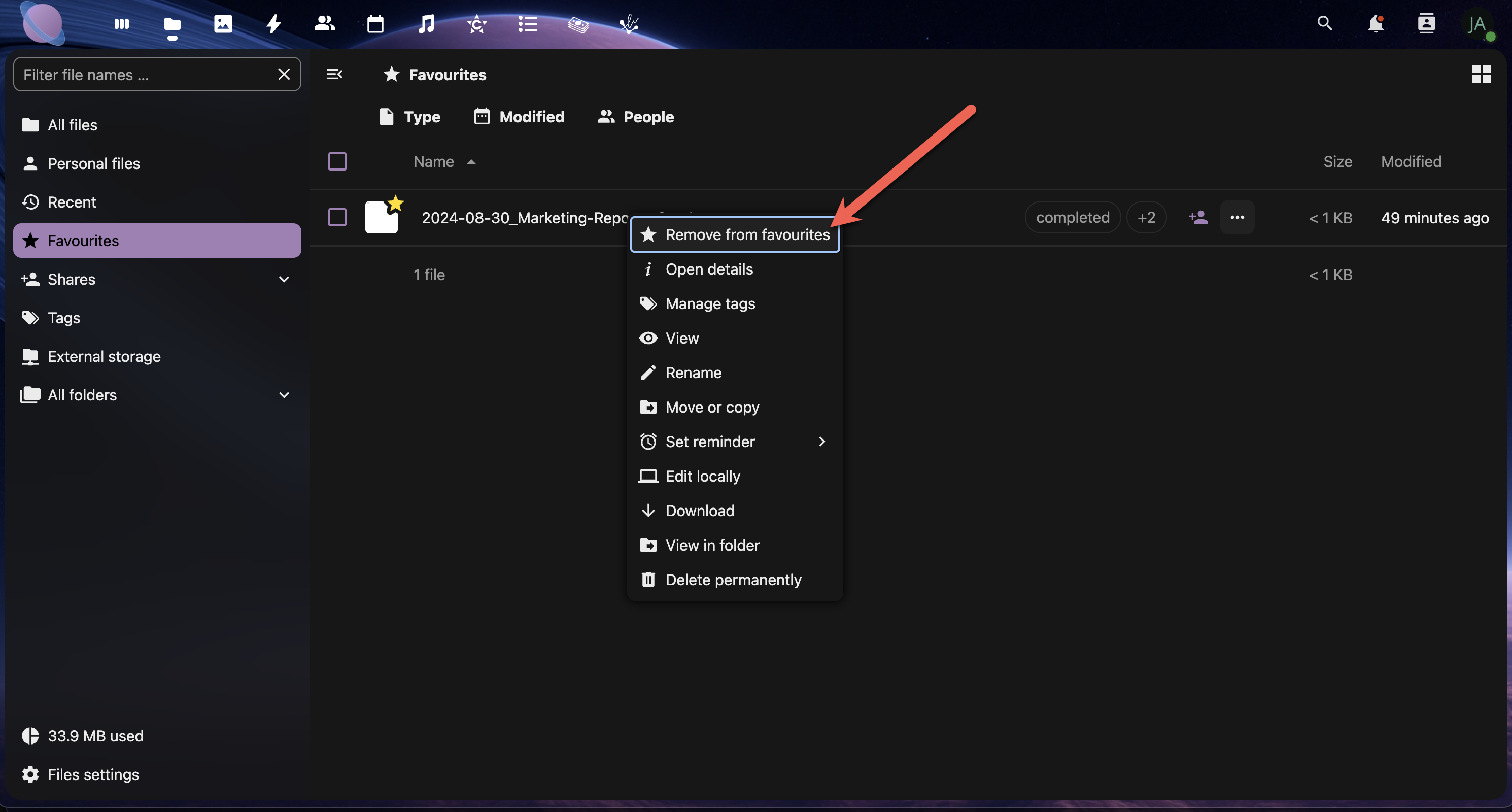Open the Music app icon
This screenshot has width=1512, height=812.
pyautogui.click(x=426, y=24)
